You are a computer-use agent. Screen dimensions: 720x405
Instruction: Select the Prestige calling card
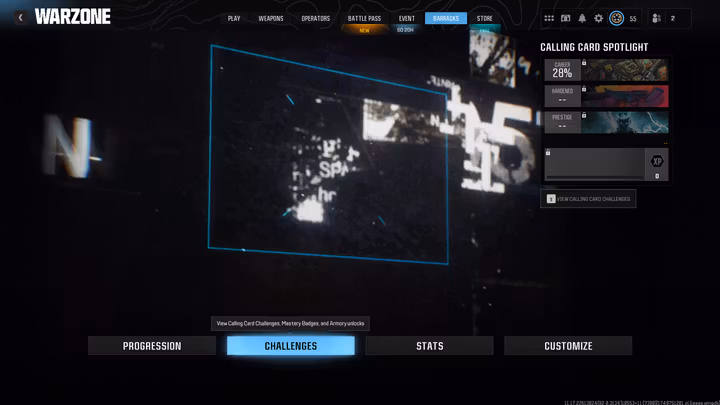point(607,122)
